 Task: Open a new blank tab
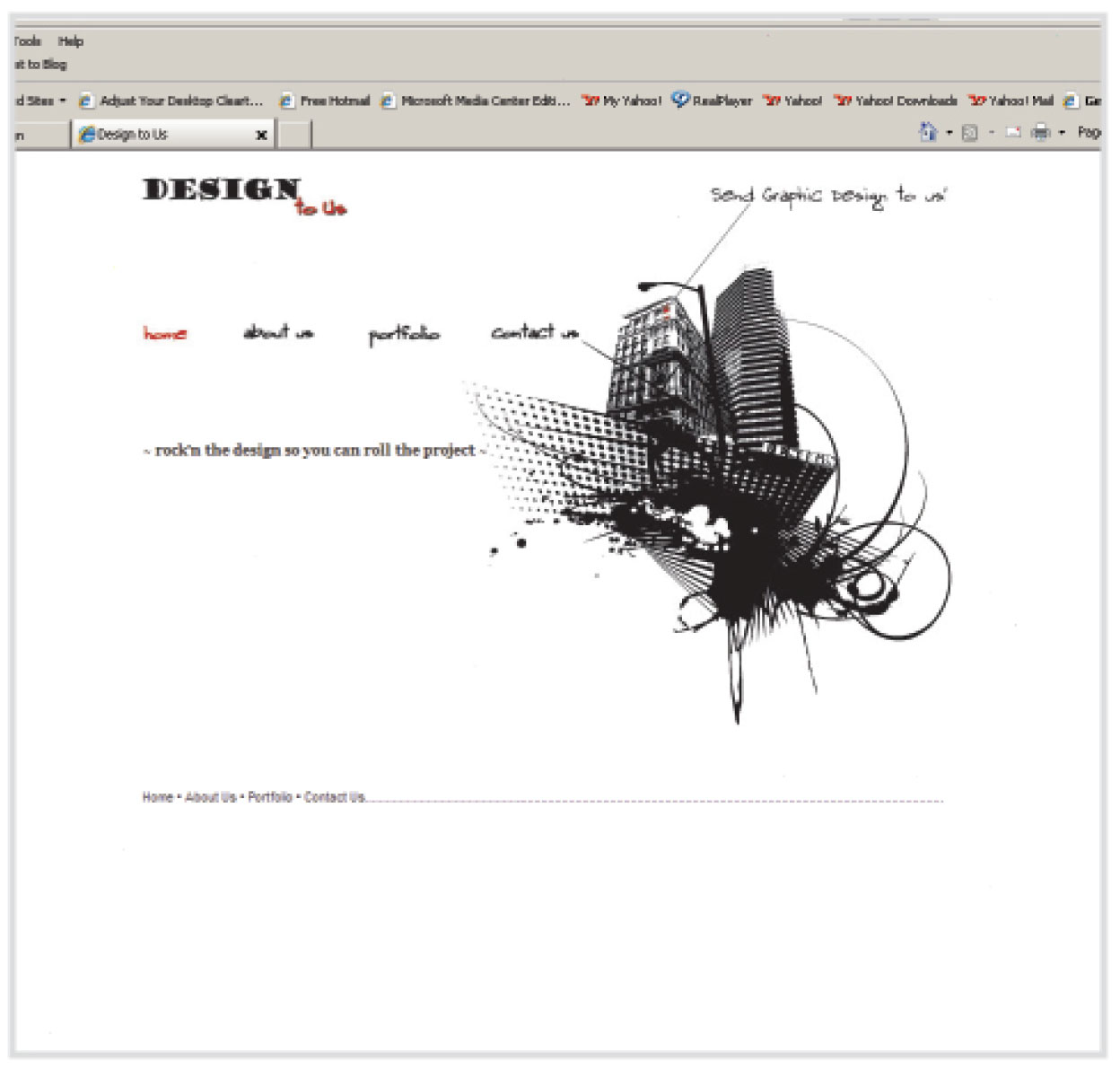tap(293, 135)
